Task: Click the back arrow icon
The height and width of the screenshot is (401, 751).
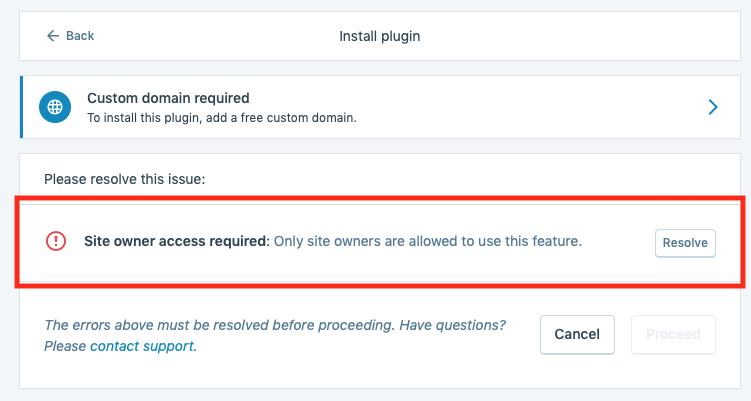Action: [53, 36]
